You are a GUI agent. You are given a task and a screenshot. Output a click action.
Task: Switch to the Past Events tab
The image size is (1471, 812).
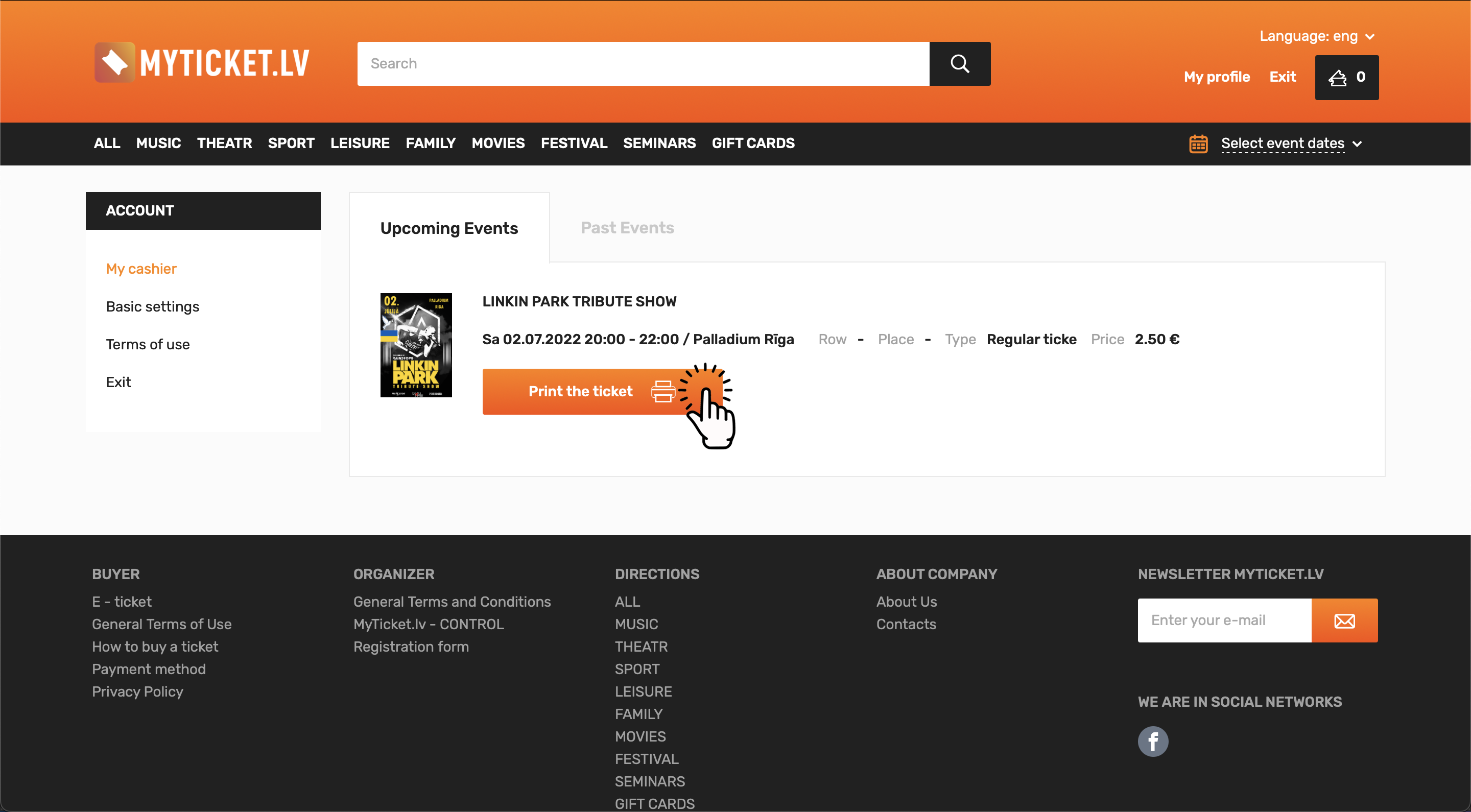tap(627, 228)
